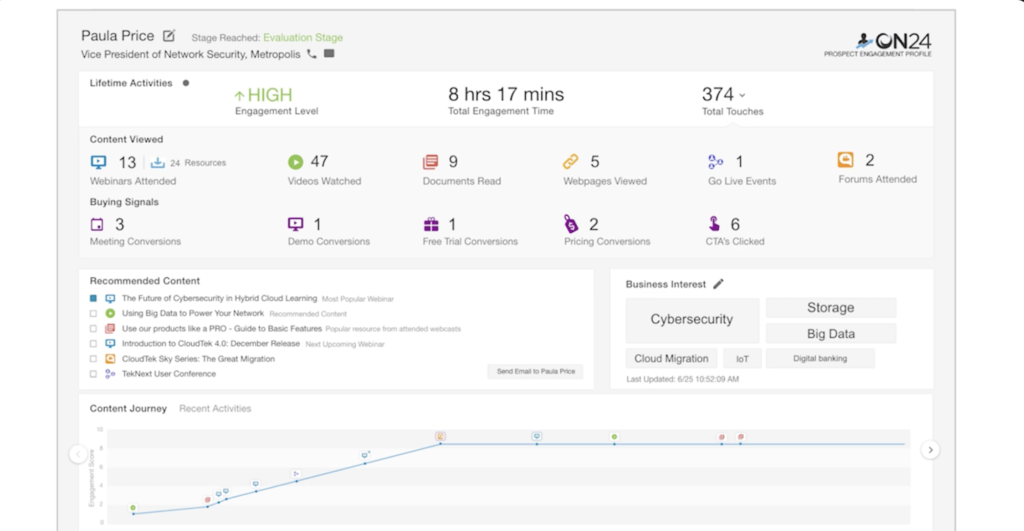Switch to the Recent Activities tab
This screenshot has width=1024, height=531.
pos(215,408)
